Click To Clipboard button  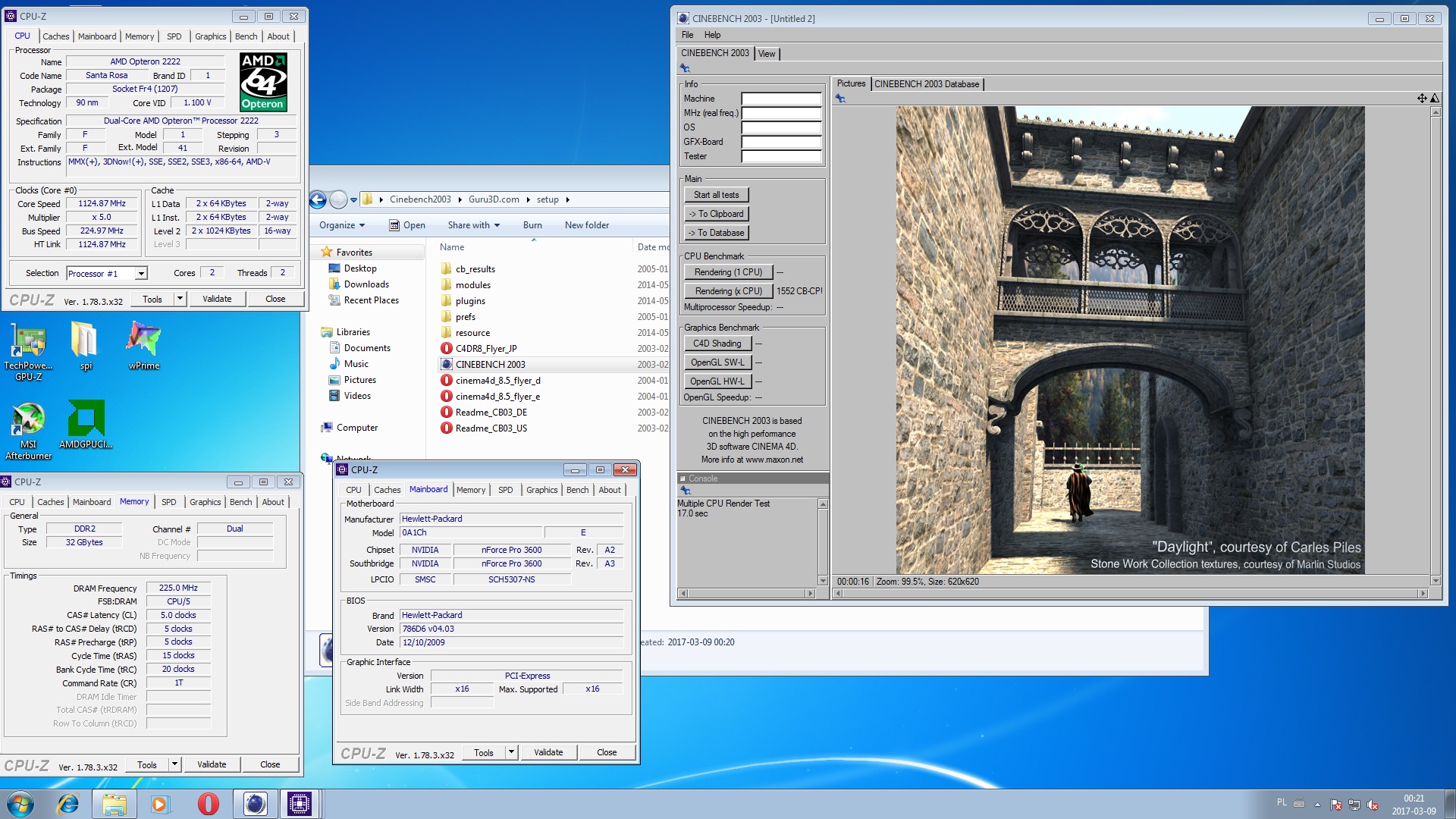click(x=716, y=214)
